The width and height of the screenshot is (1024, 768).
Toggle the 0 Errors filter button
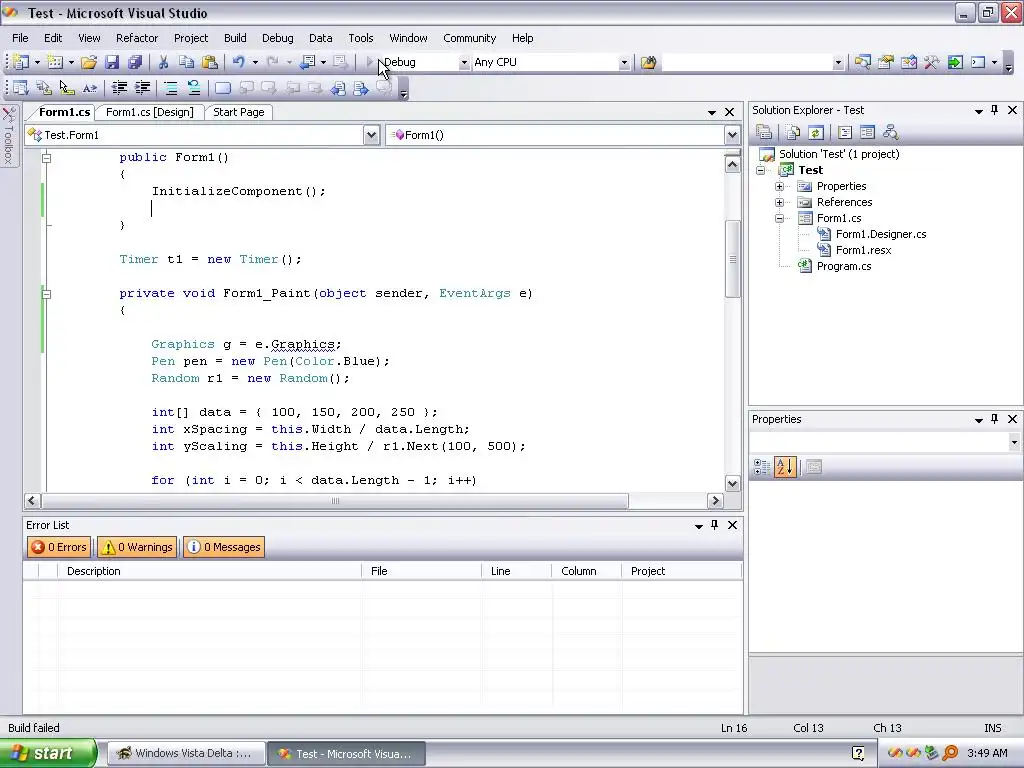[x=59, y=547]
